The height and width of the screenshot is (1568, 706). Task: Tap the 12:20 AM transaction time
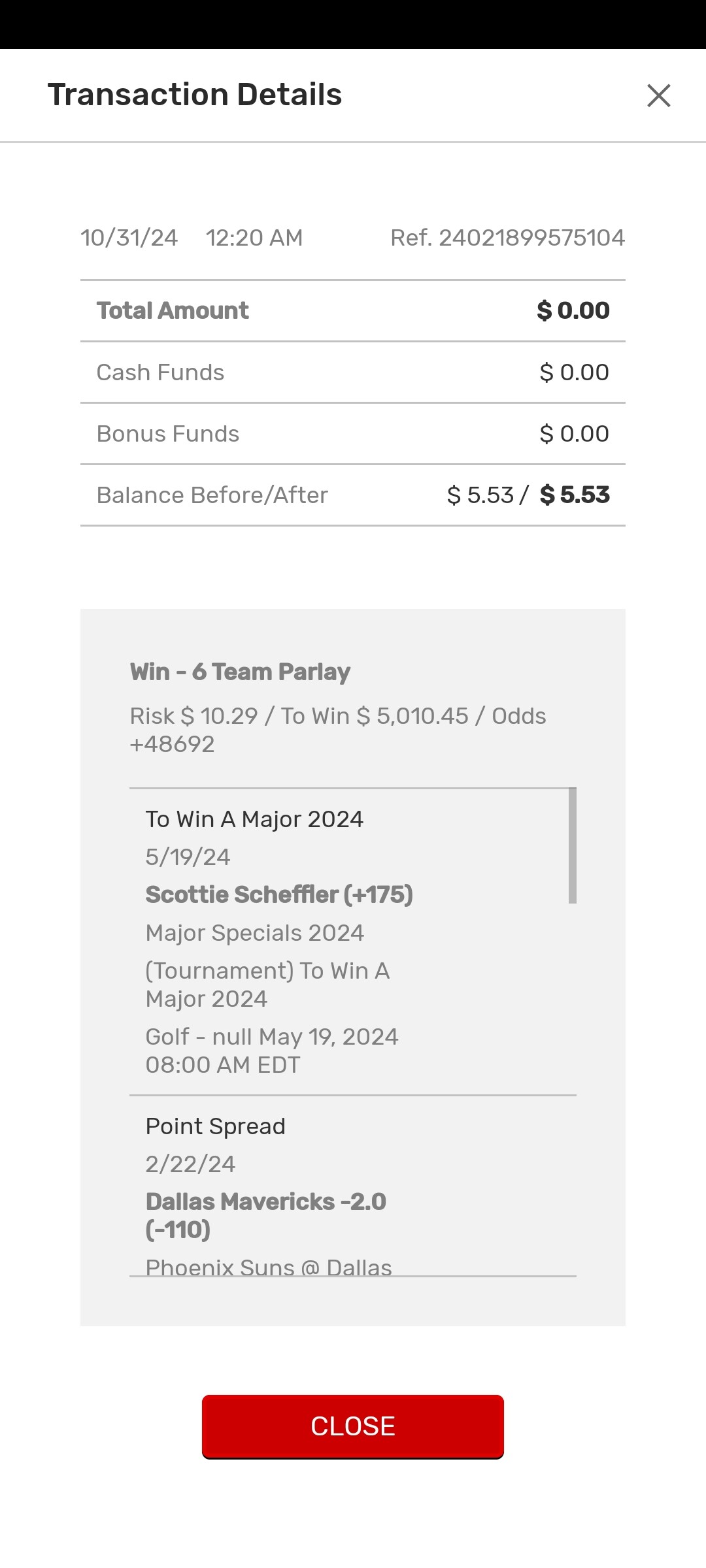tap(254, 238)
